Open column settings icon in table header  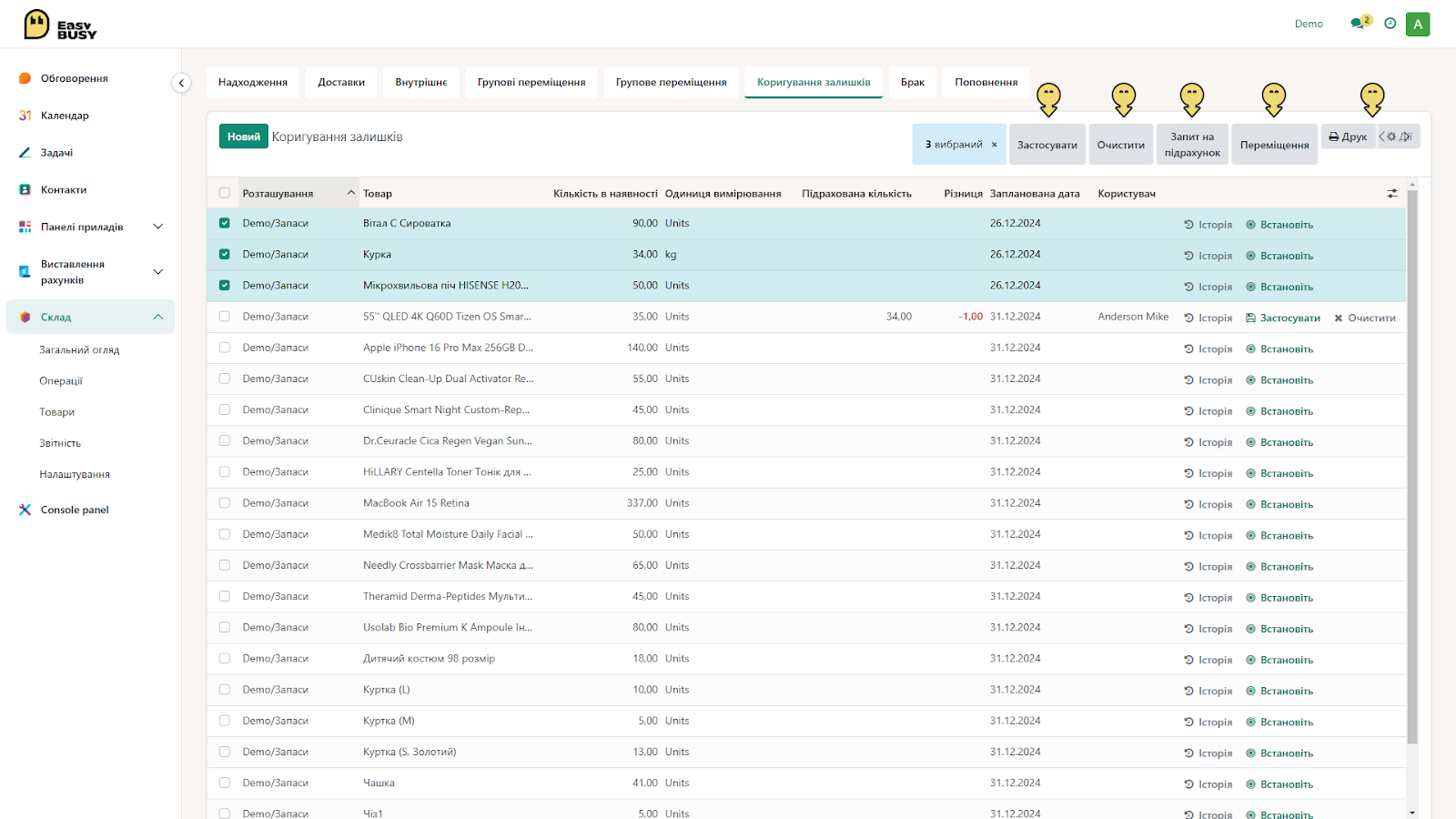coord(1391,194)
